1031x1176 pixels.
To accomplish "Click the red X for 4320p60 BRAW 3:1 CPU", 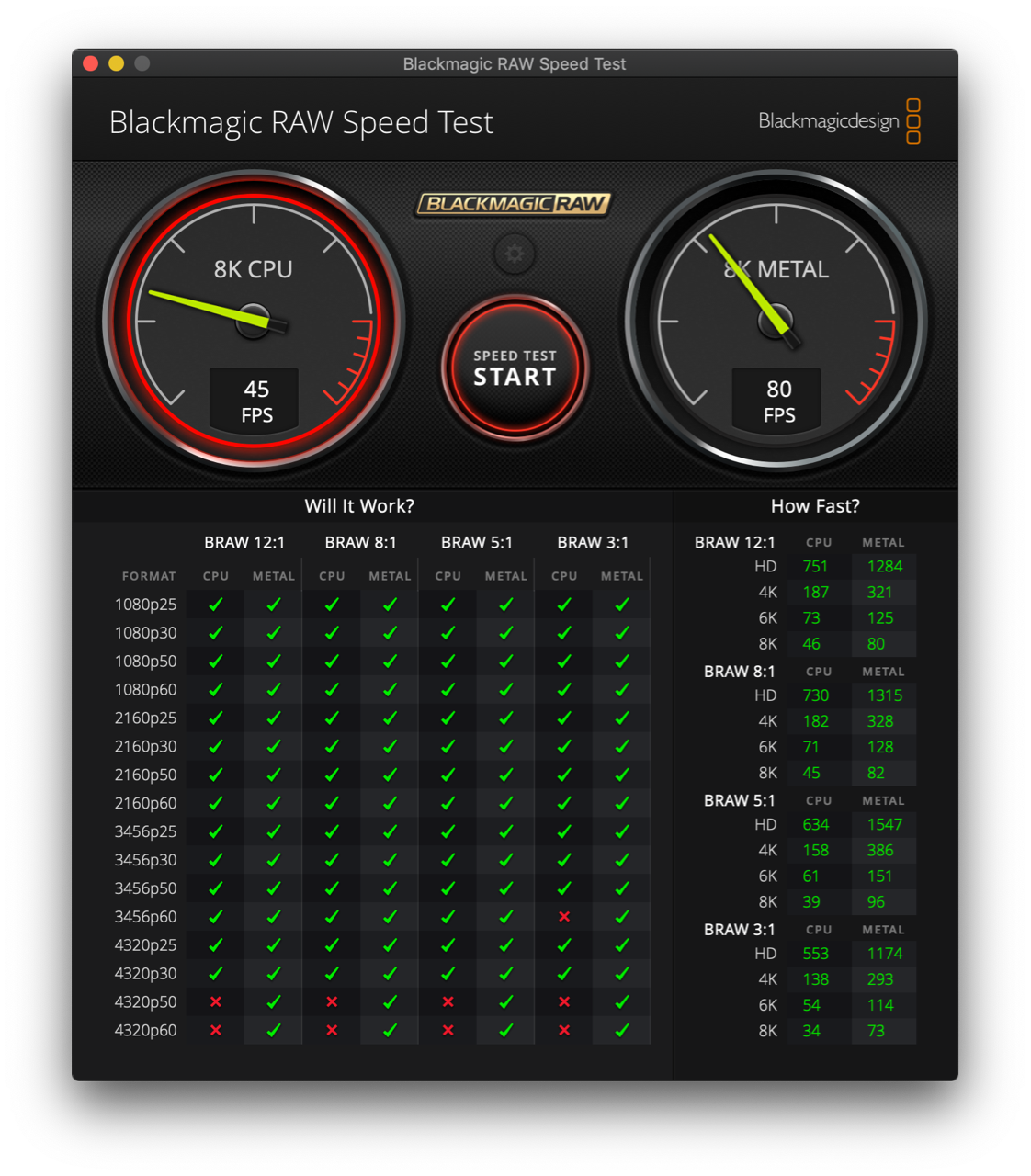I will [564, 1031].
